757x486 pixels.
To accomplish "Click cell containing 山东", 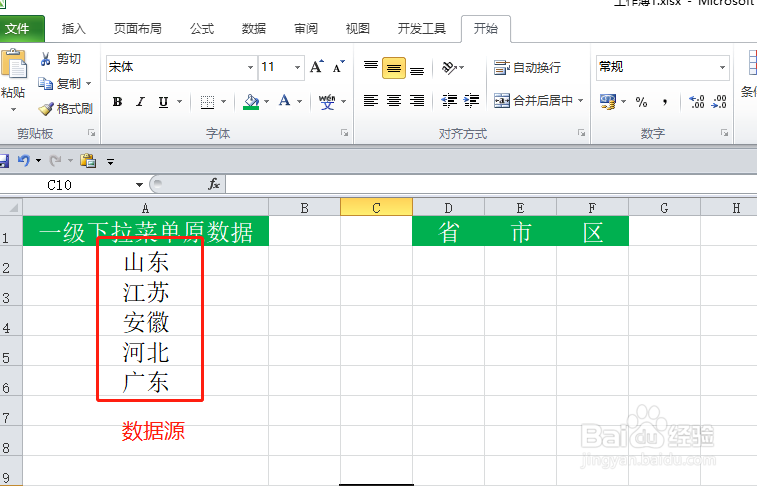I will 146,262.
